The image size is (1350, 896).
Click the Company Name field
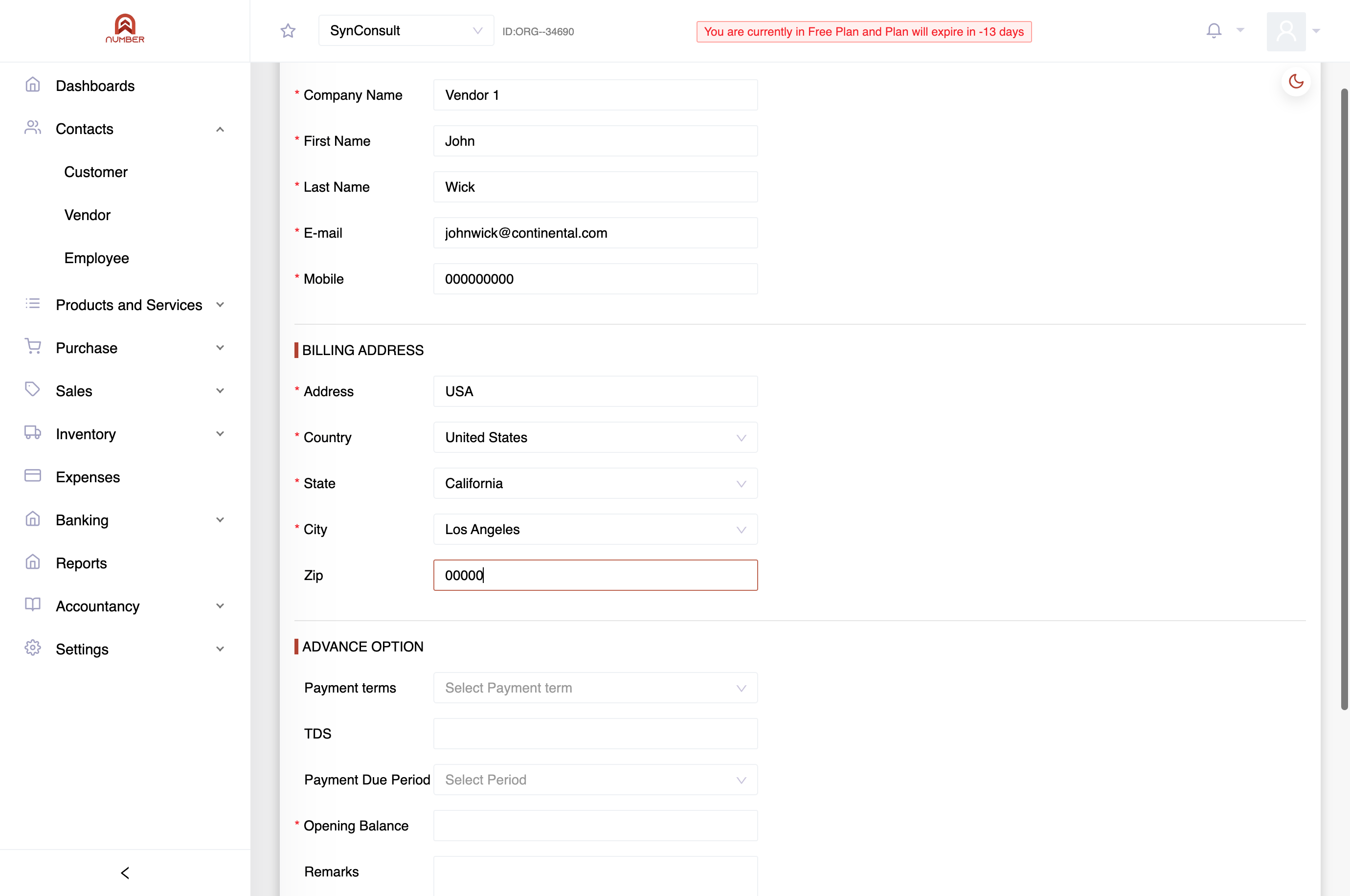tap(595, 95)
